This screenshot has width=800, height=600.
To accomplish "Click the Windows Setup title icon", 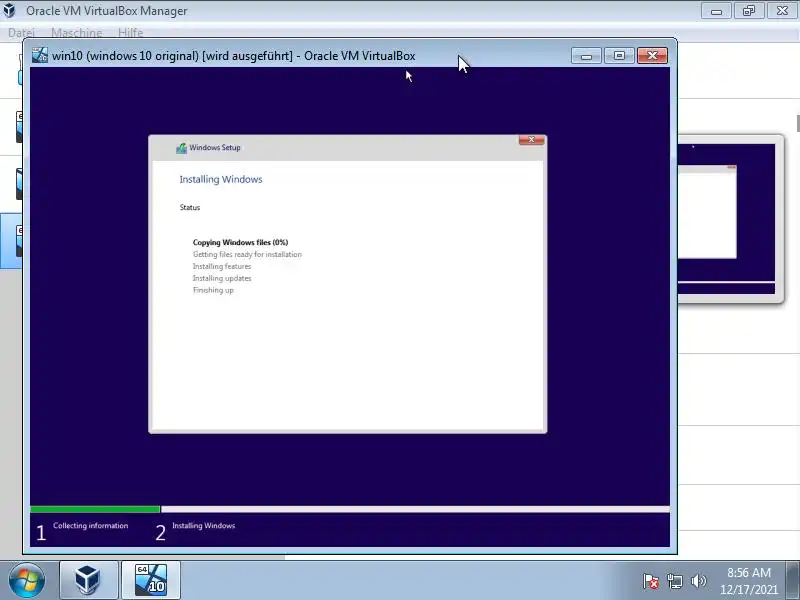I will click(x=181, y=148).
